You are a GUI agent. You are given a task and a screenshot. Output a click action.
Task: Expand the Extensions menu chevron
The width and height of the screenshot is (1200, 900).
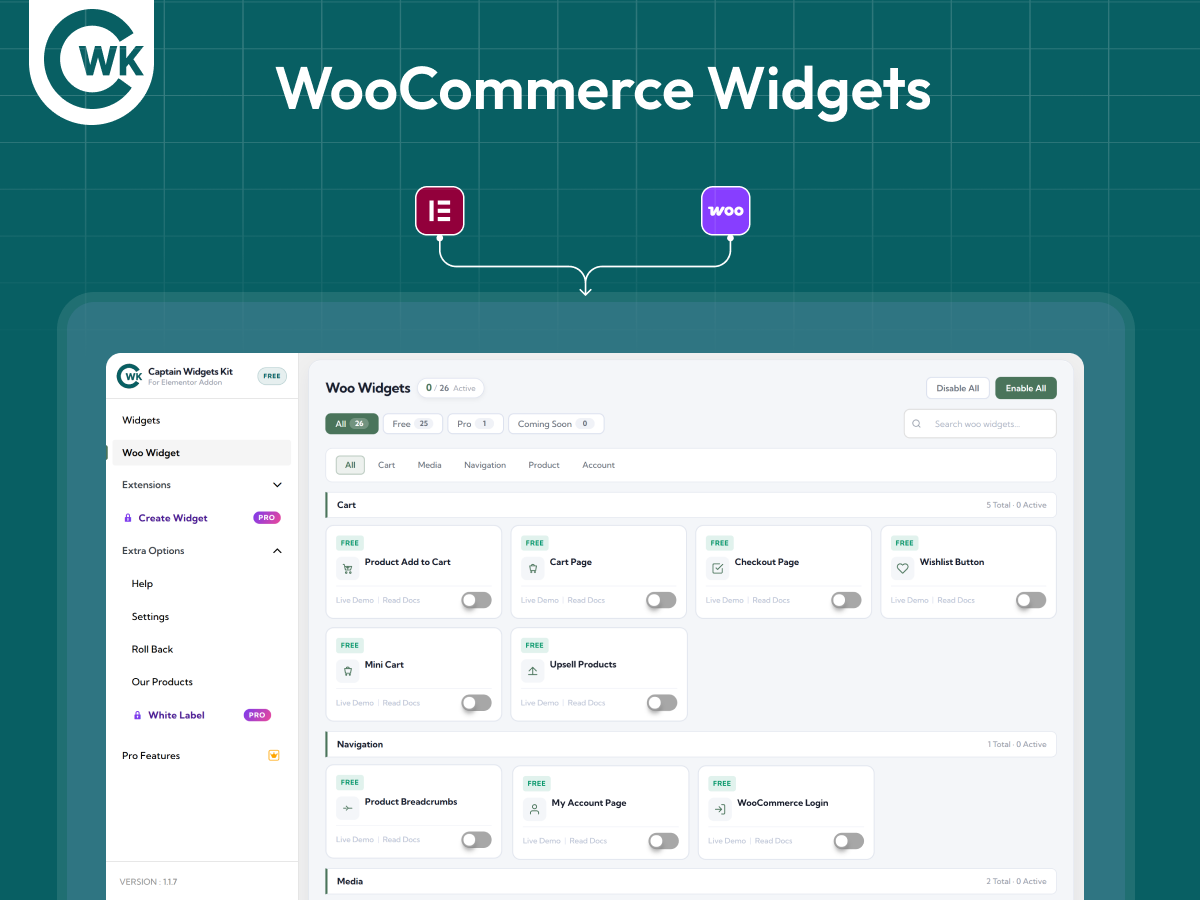point(277,485)
